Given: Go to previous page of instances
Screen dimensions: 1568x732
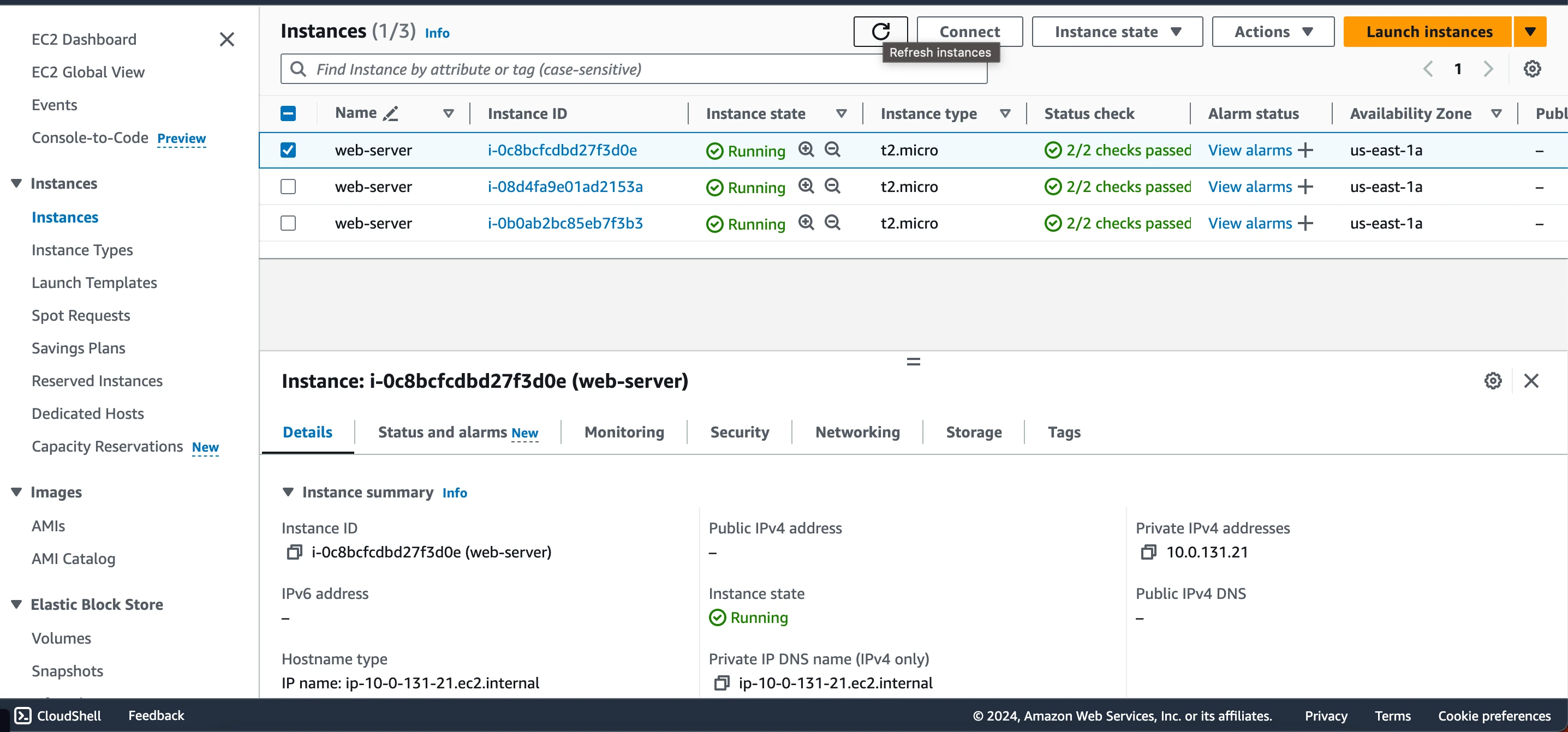Looking at the screenshot, I should (x=1427, y=69).
